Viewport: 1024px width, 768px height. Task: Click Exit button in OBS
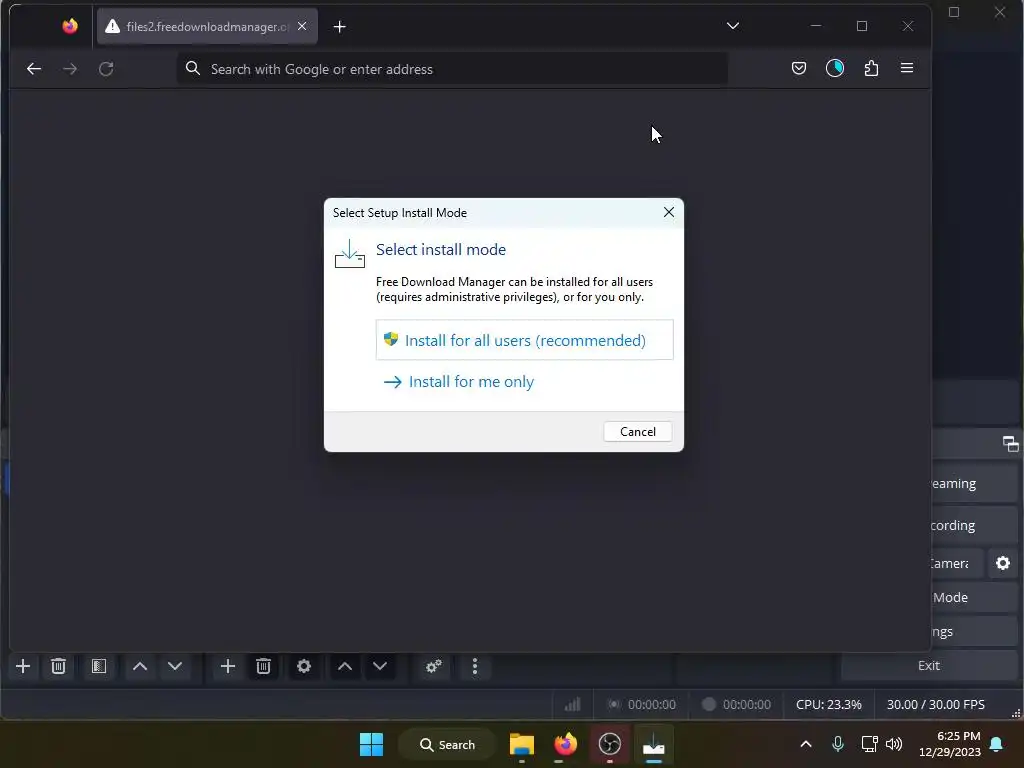[929, 665]
